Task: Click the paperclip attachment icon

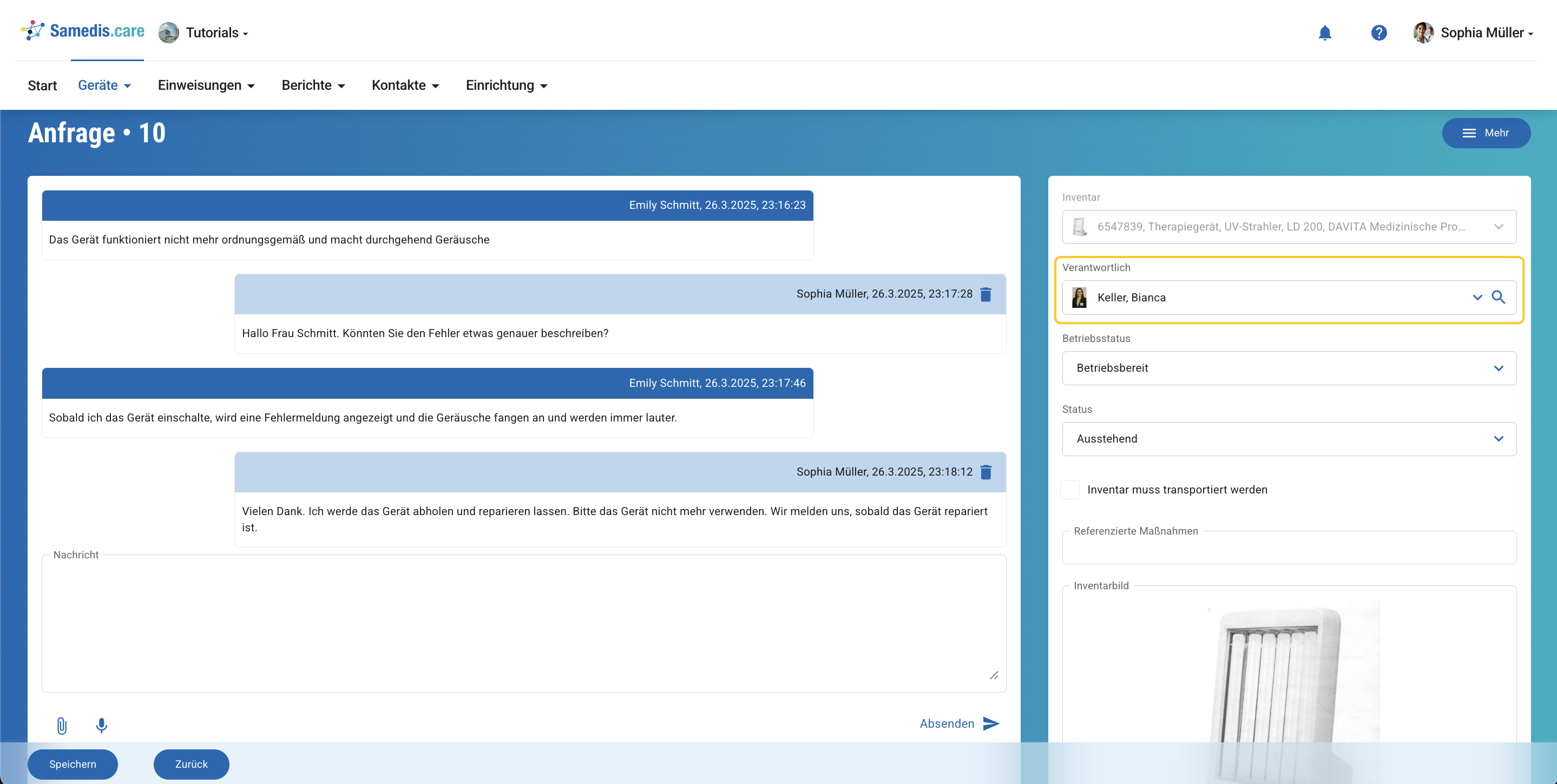Action: coord(62,725)
